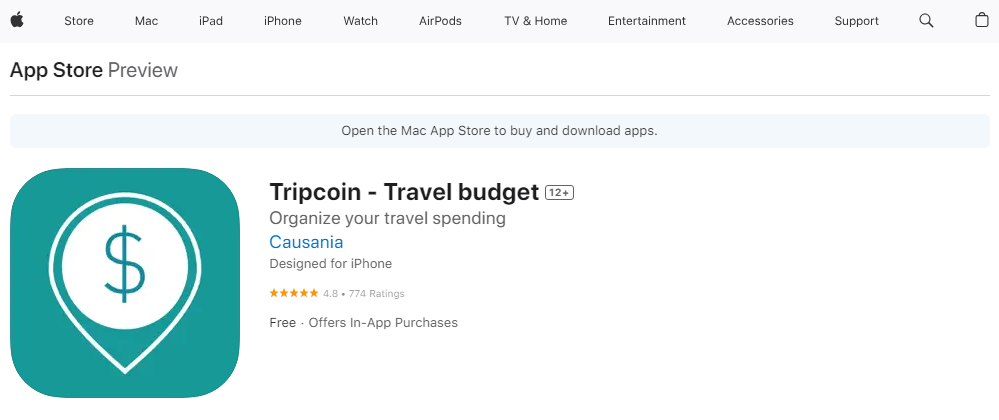Open the shopping bag icon
The height and width of the screenshot is (420, 999).
(x=982, y=20)
